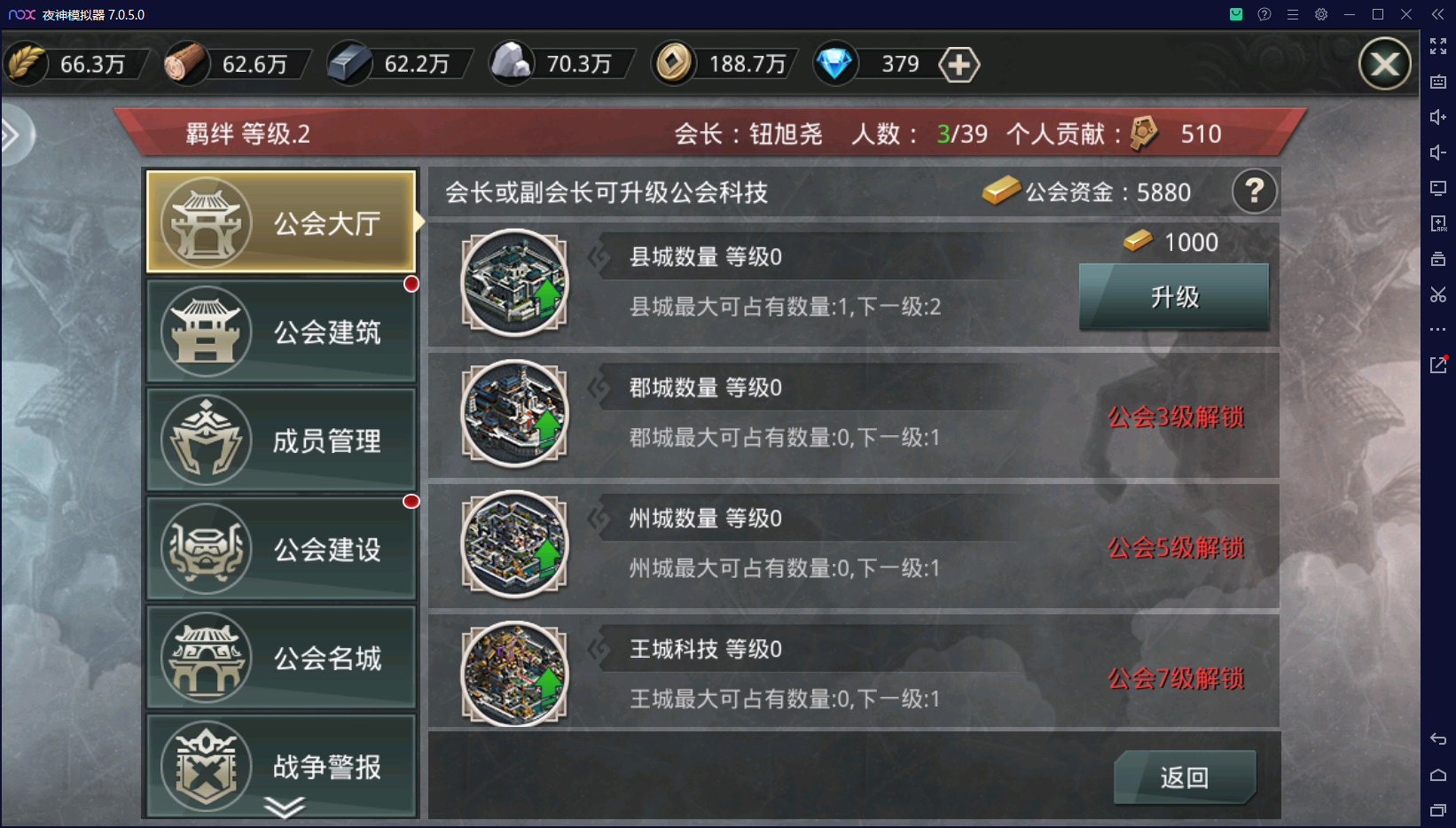Open the 公会大厅 tab

click(281, 222)
